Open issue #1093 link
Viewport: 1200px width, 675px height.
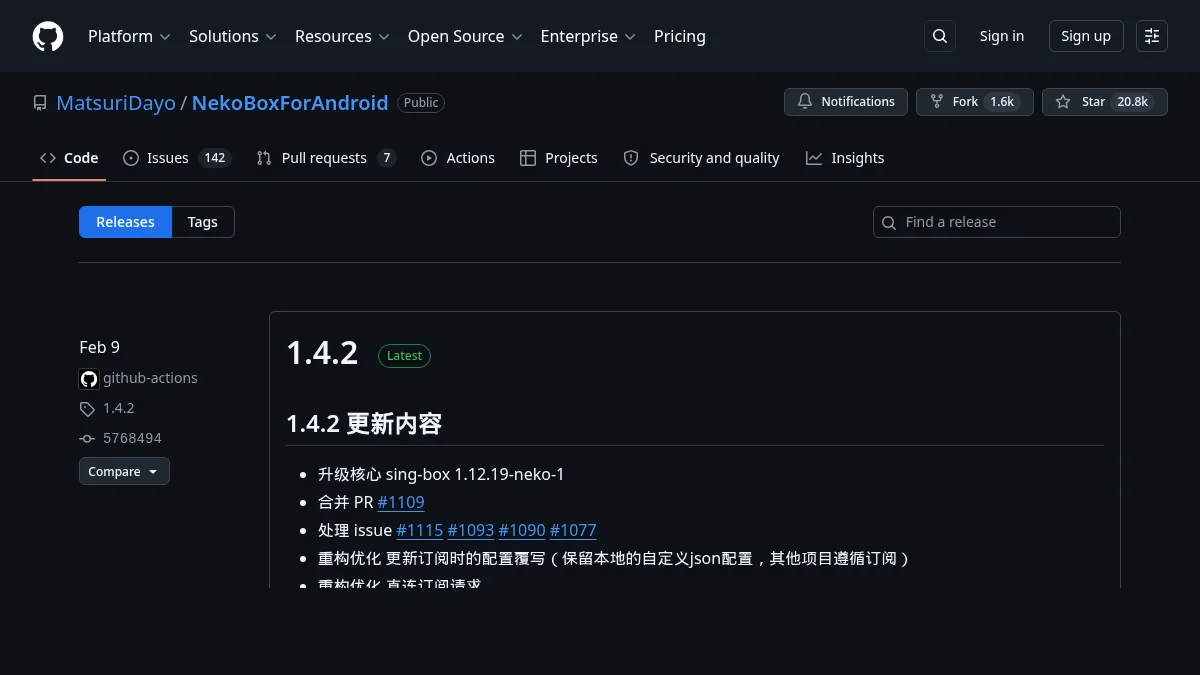coord(471,530)
